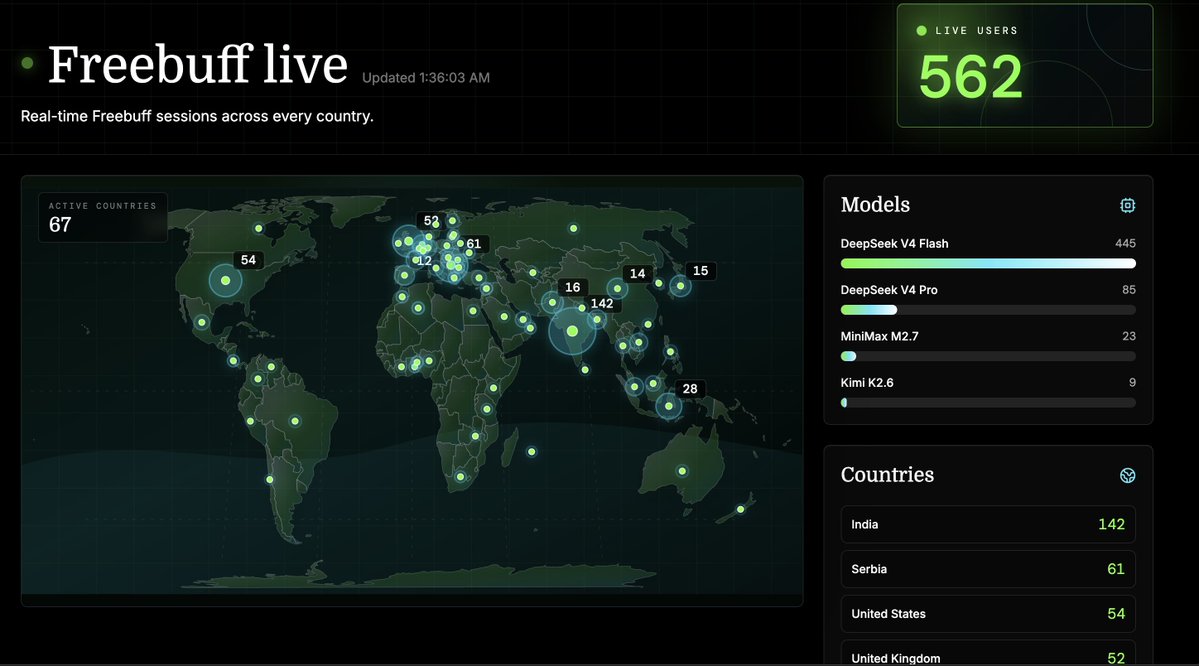Click the MiniMax M2.7 usage bar
The image size is (1199, 666).
pos(988,356)
